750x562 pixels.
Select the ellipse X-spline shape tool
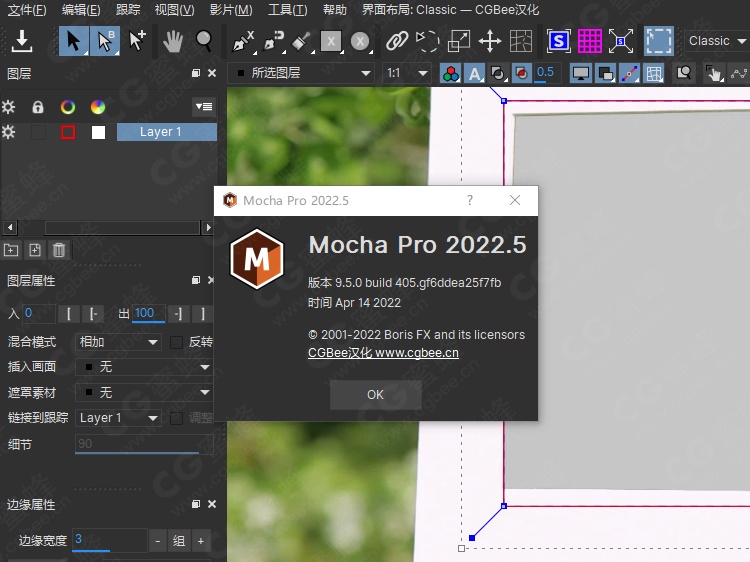360,42
